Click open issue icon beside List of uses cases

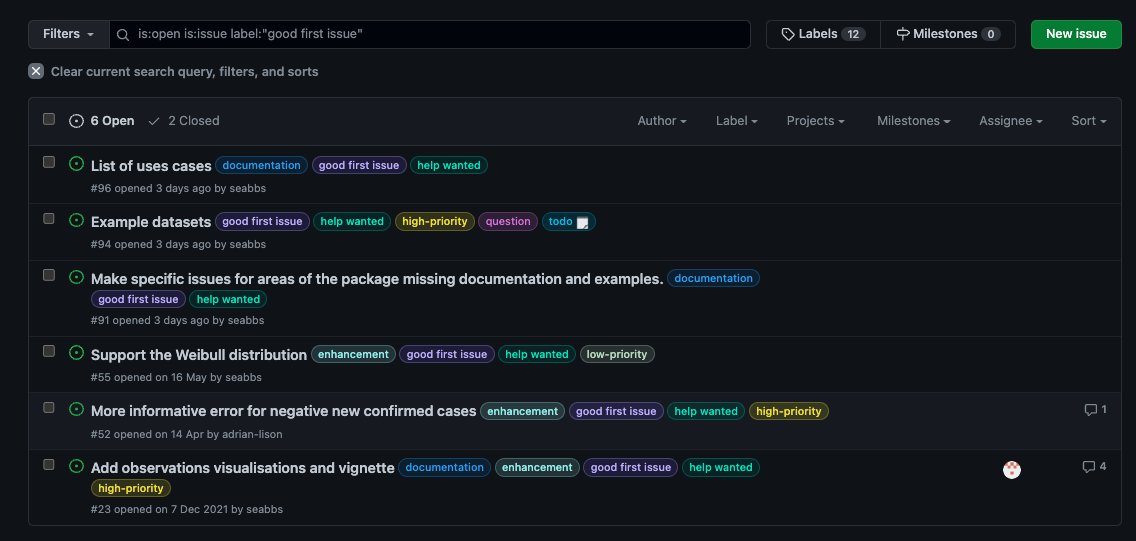tap(76, 164)
